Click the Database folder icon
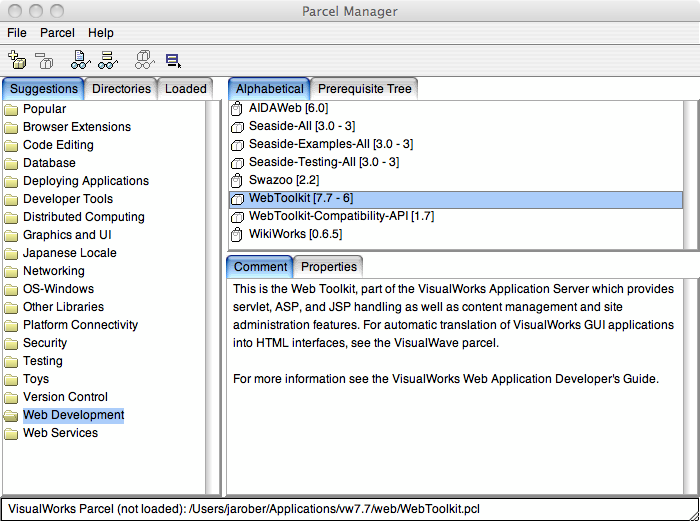700x522 pixels. [11, 163]
